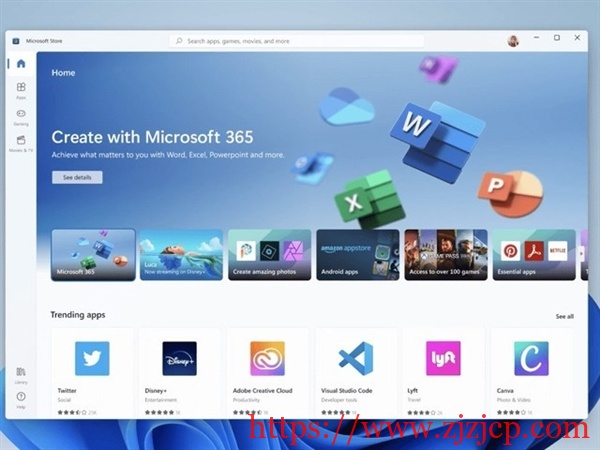Open the Visual Studio Code icon
The image size is (600, 450).
click(x=355, y=359)
